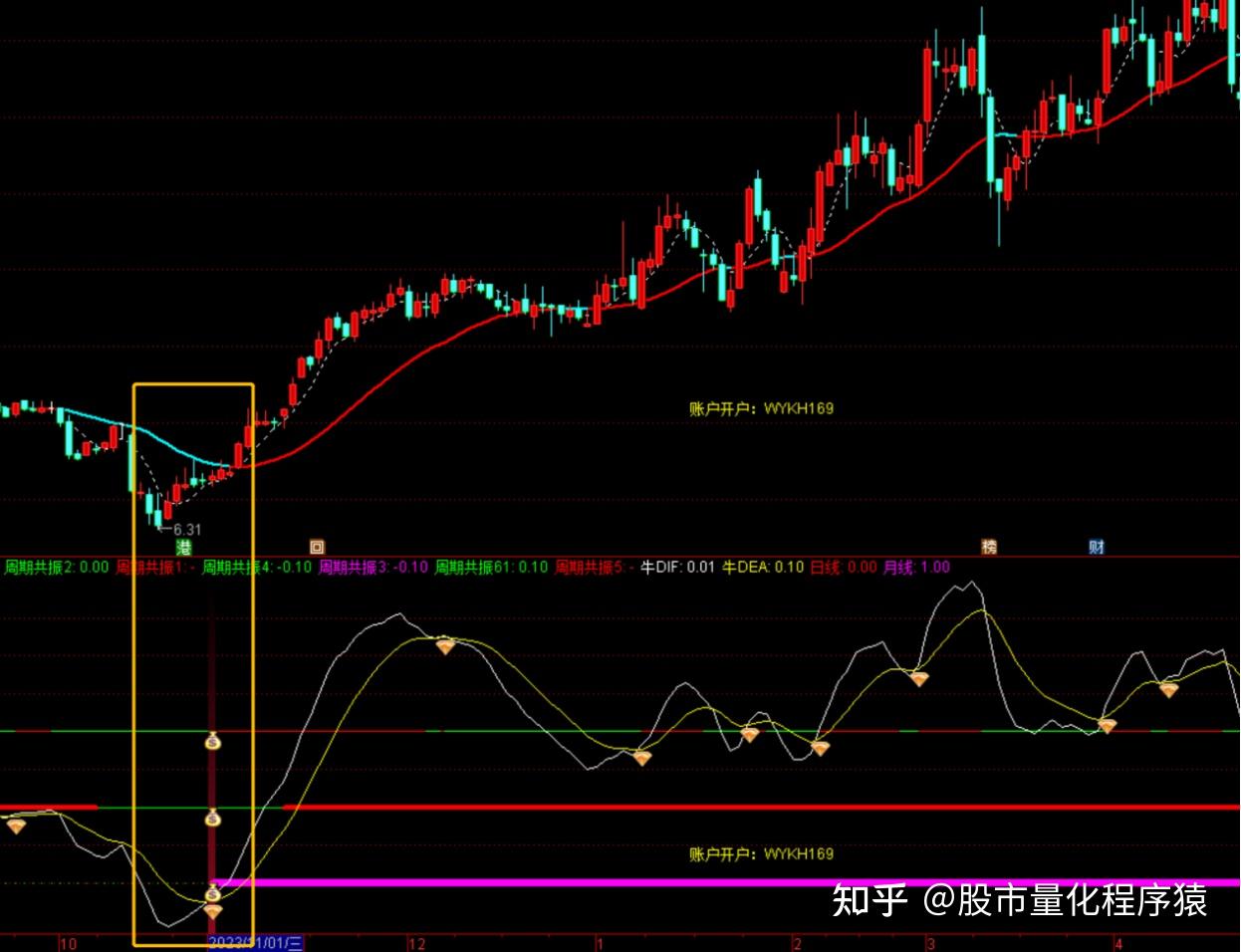Image resolution: width=1241 pixels, height=952 pixels.
Task: Select the 牛DEA: 0.10 value label
Action: [763, 568]
